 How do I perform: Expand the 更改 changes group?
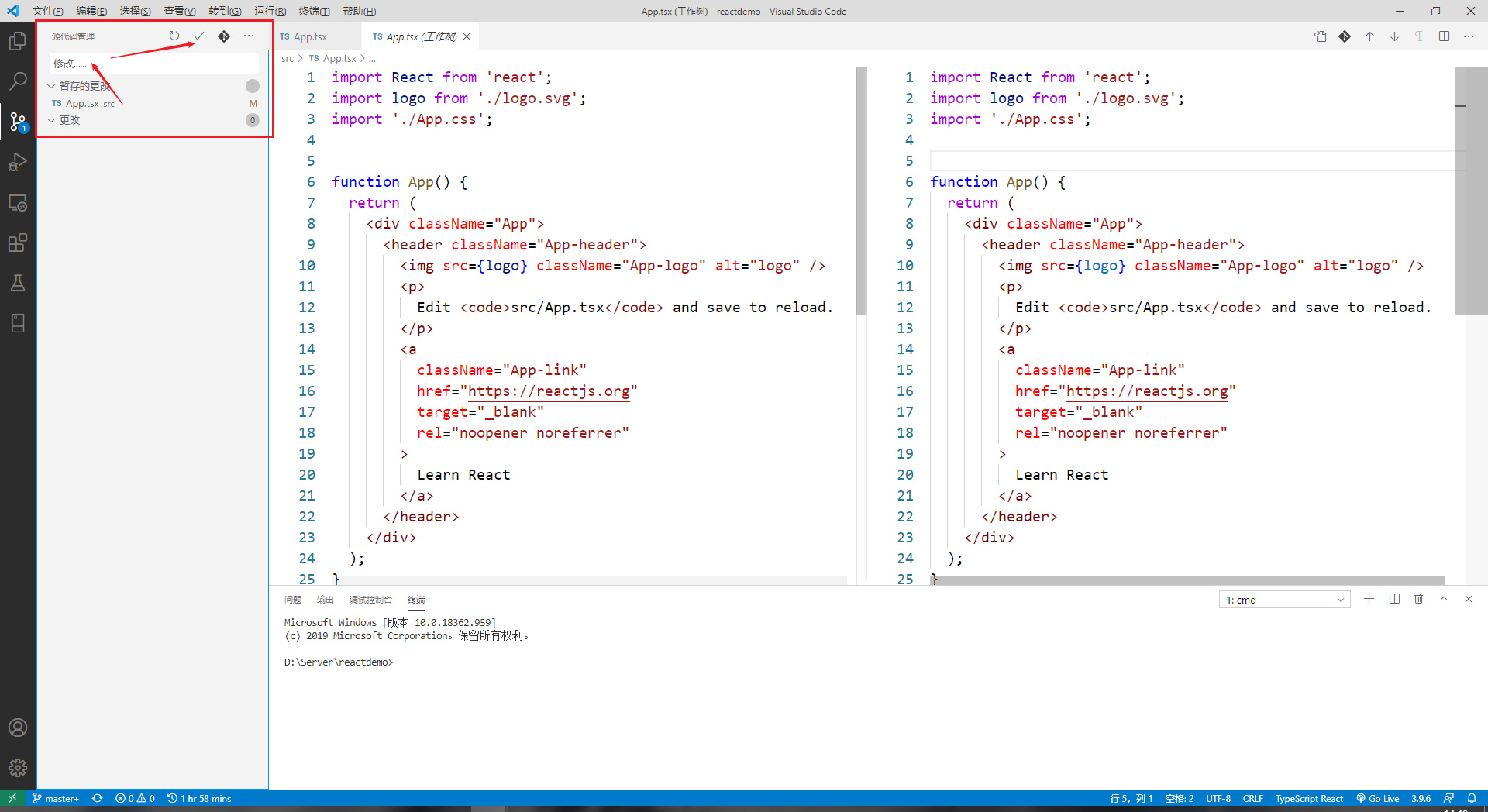[x=51, y=120]
